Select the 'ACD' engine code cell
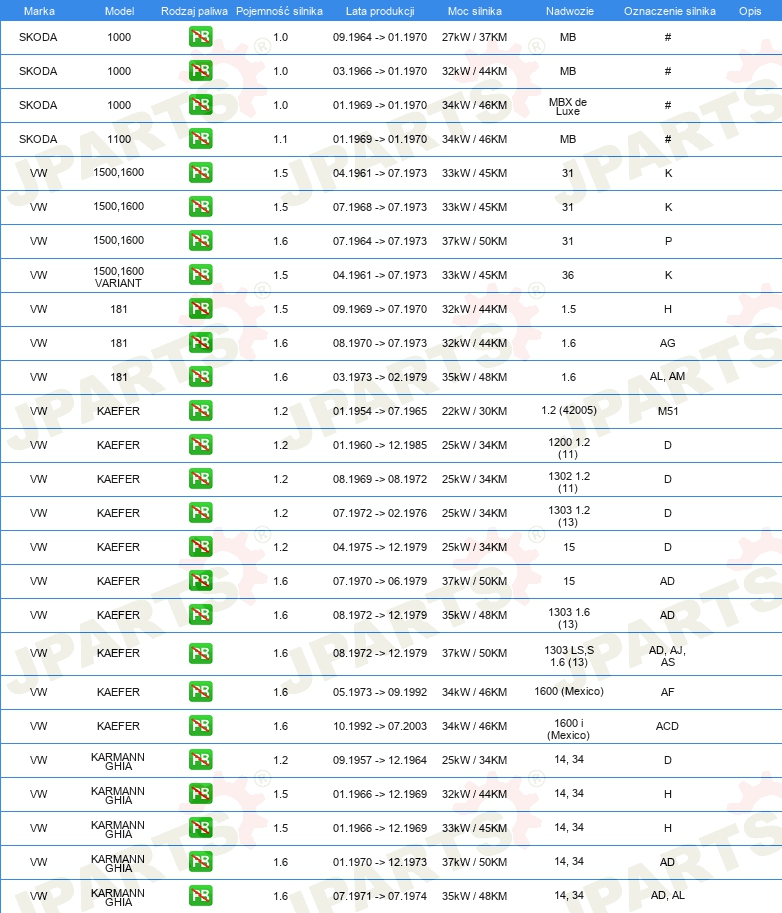782x913 pixels. pos(667,726)
